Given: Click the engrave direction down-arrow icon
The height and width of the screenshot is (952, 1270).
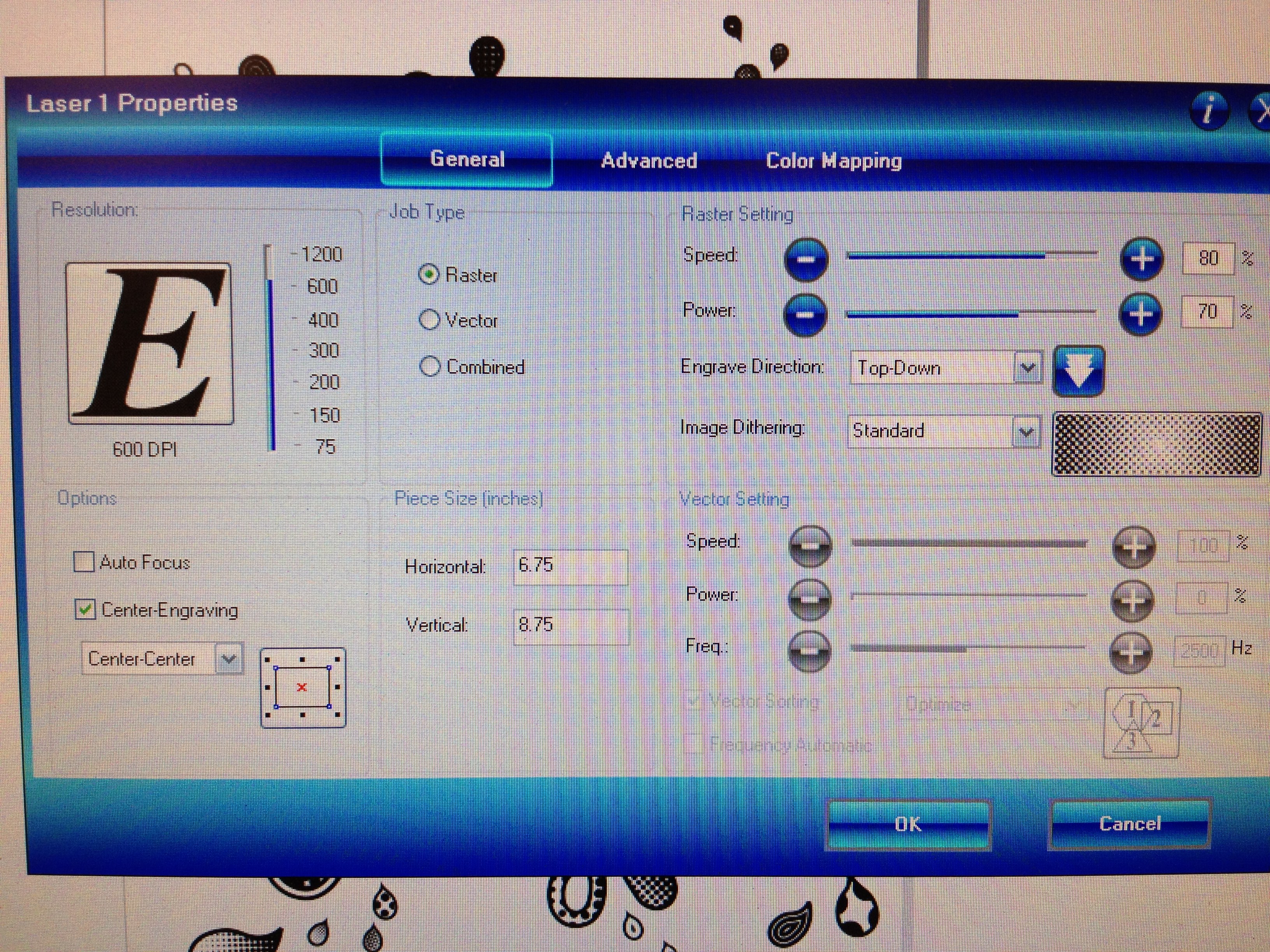Looking at the screenshot, I should [1078, 371].
